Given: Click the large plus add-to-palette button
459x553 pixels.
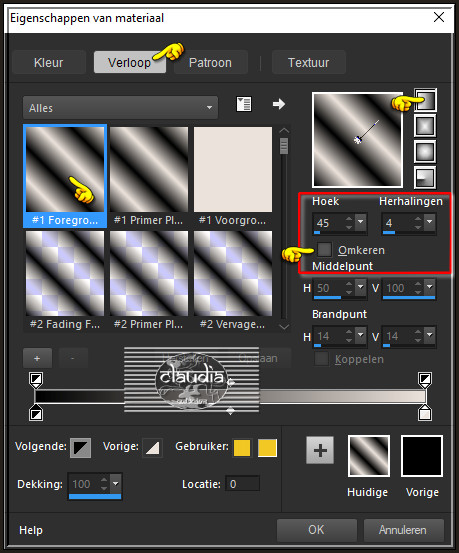Looking at the screenshot, I should tap(320, 450).
